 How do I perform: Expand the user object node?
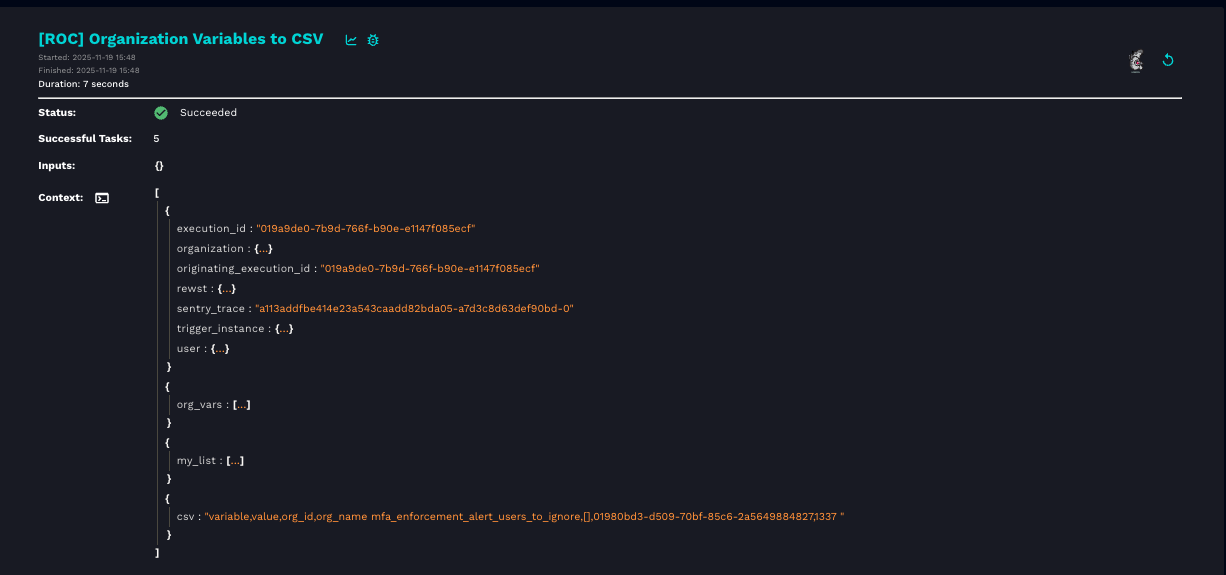coord(220,349)
